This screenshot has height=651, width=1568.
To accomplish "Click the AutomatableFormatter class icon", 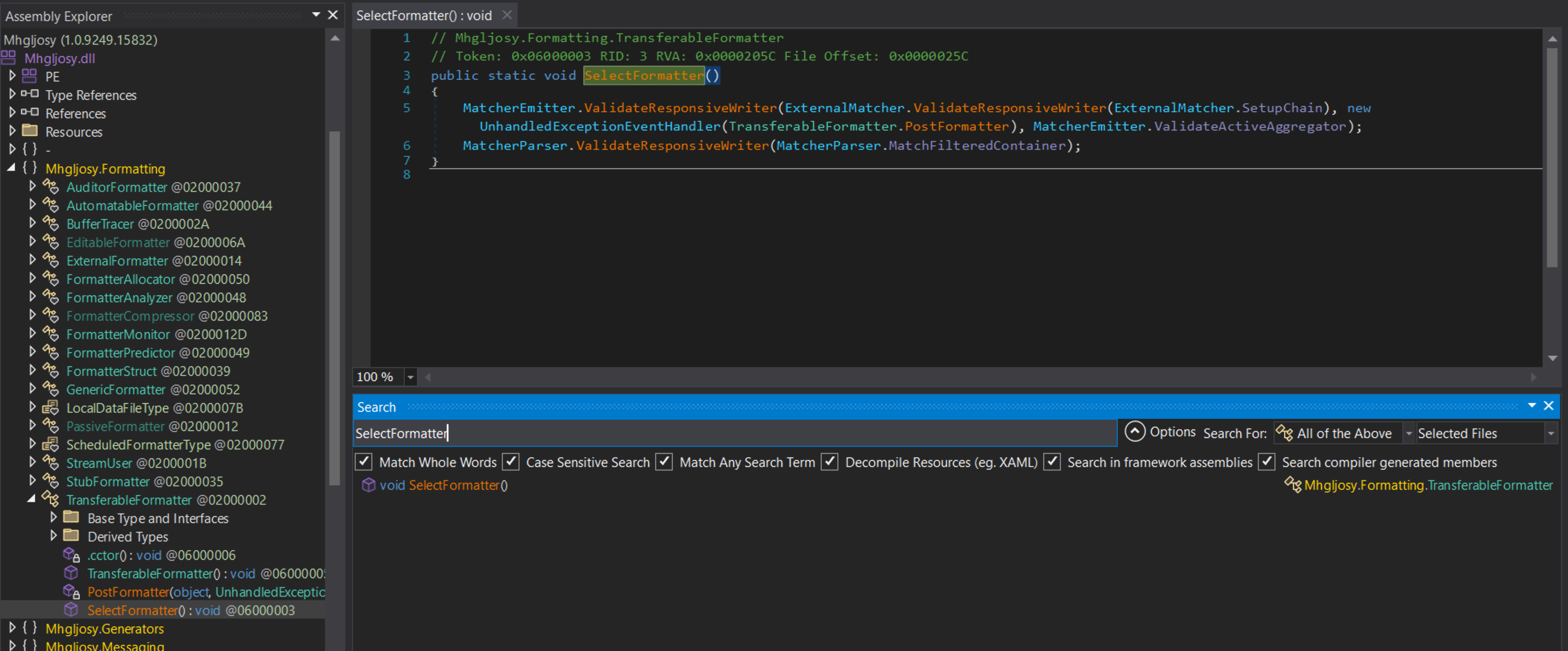I will click(50, 205).
